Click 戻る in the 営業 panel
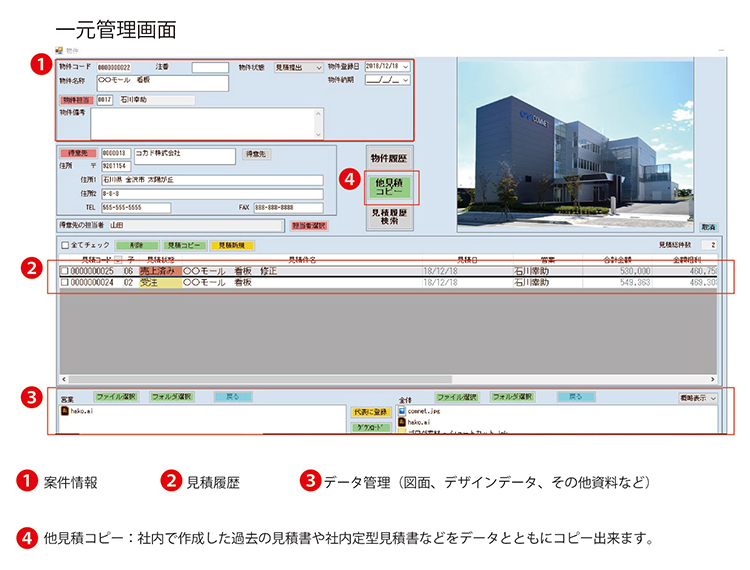Image resolution: width=750 pixels, height=570 pixels. pos(233,397)
